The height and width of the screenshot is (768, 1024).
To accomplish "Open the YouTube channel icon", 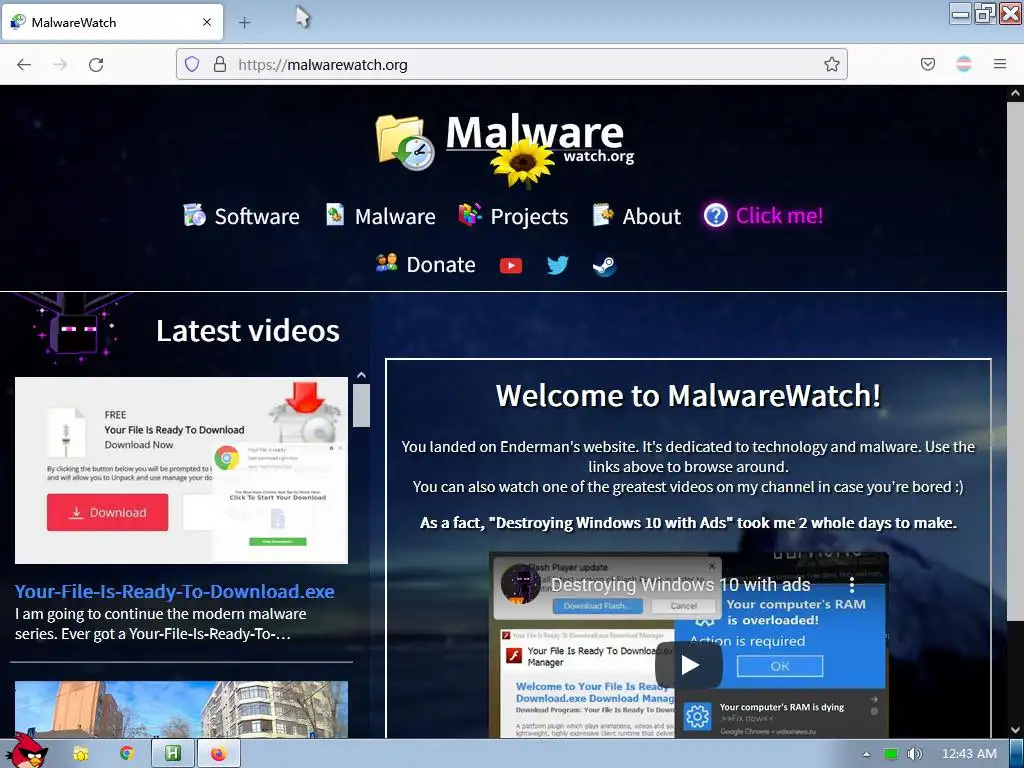I will (x=511, y=265).
